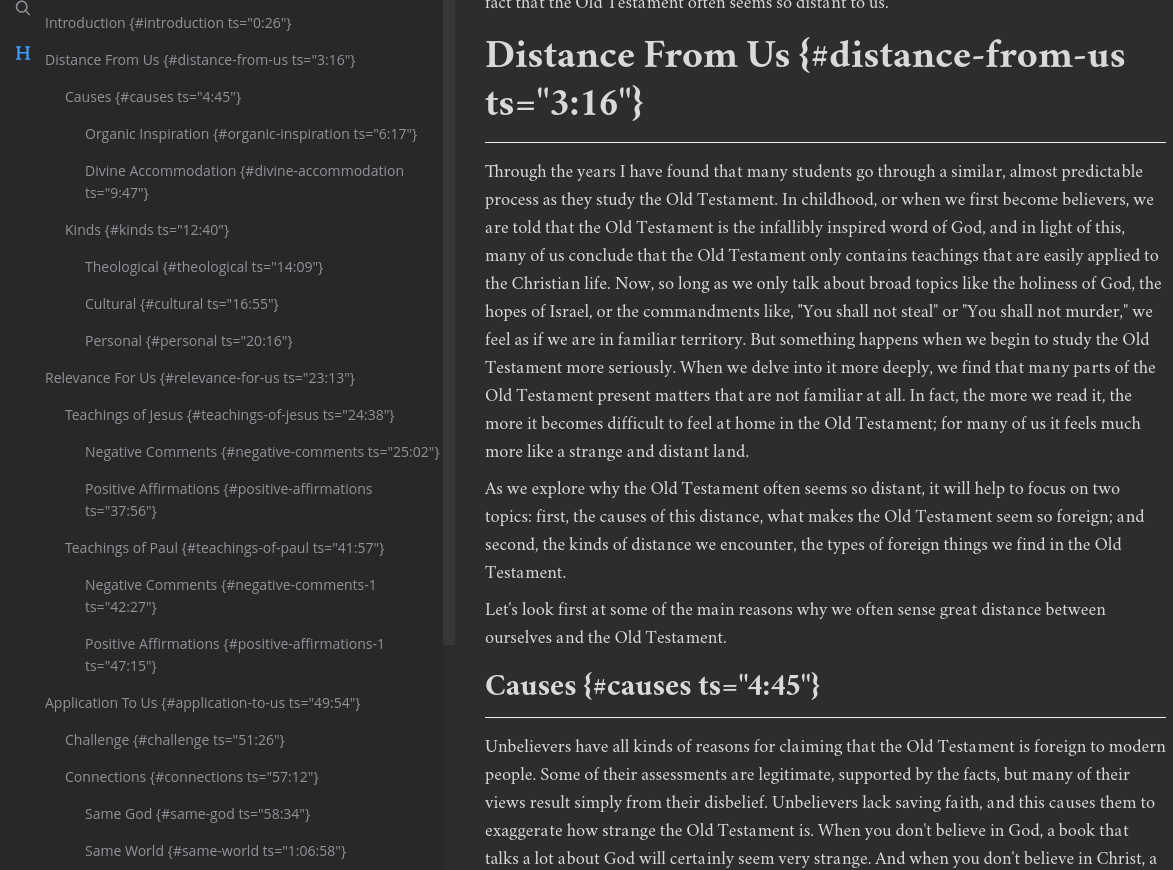Select Same God outline entry
The height and width of the screenshot is (870, 1173).
[197, 814]
